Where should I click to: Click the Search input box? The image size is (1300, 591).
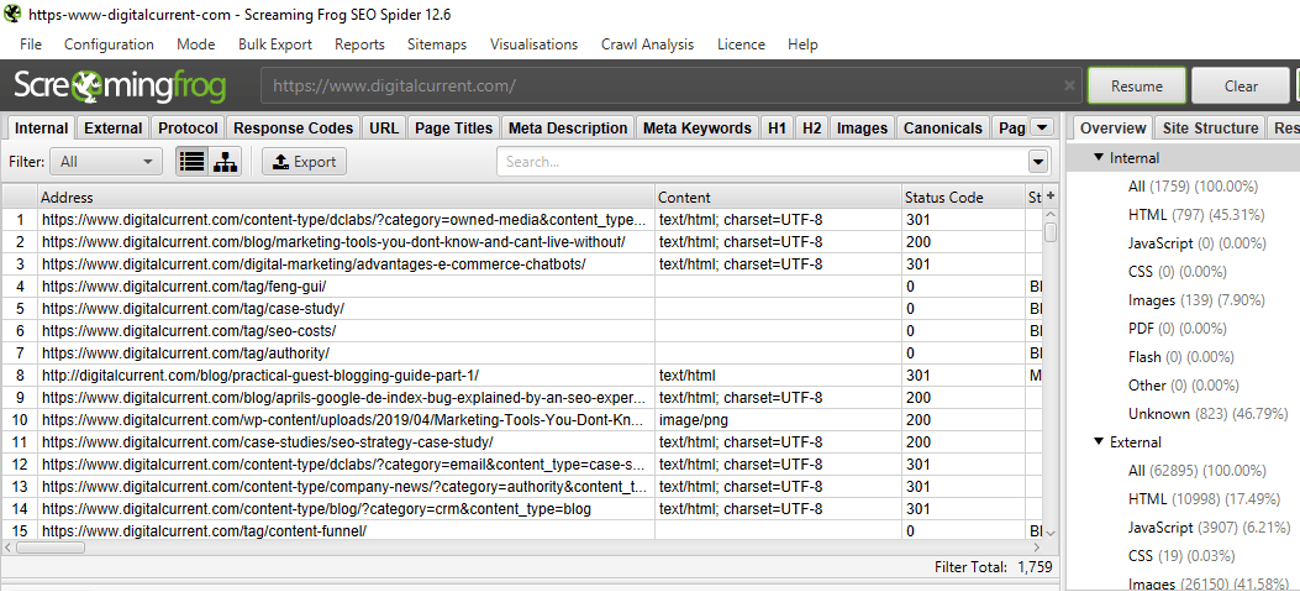click(762, 162)
